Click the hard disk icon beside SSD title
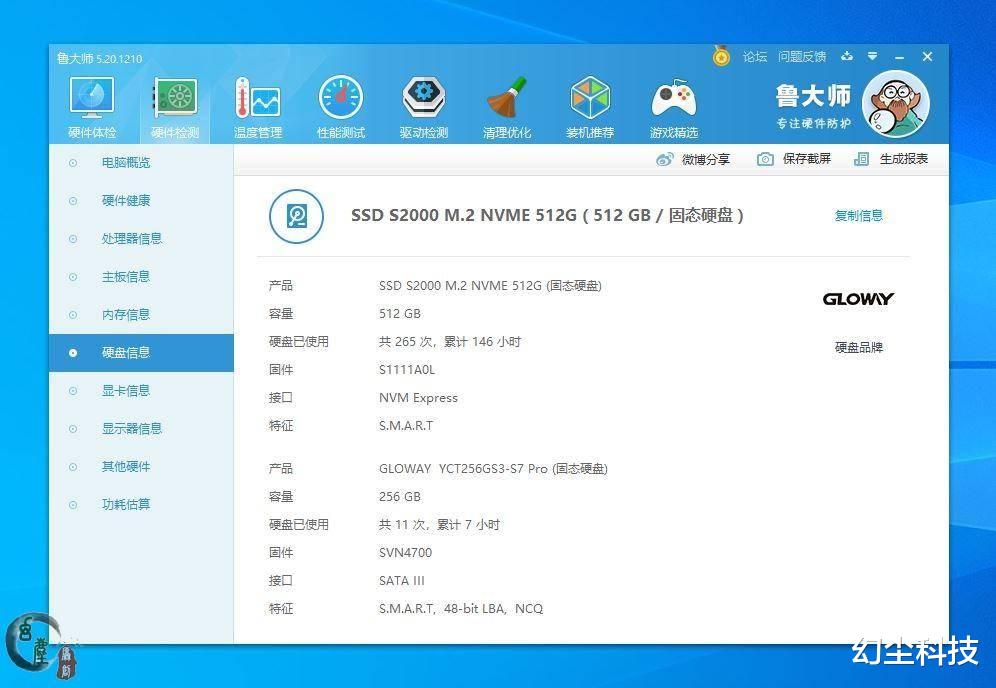996x688 pixels. (296, 216)
